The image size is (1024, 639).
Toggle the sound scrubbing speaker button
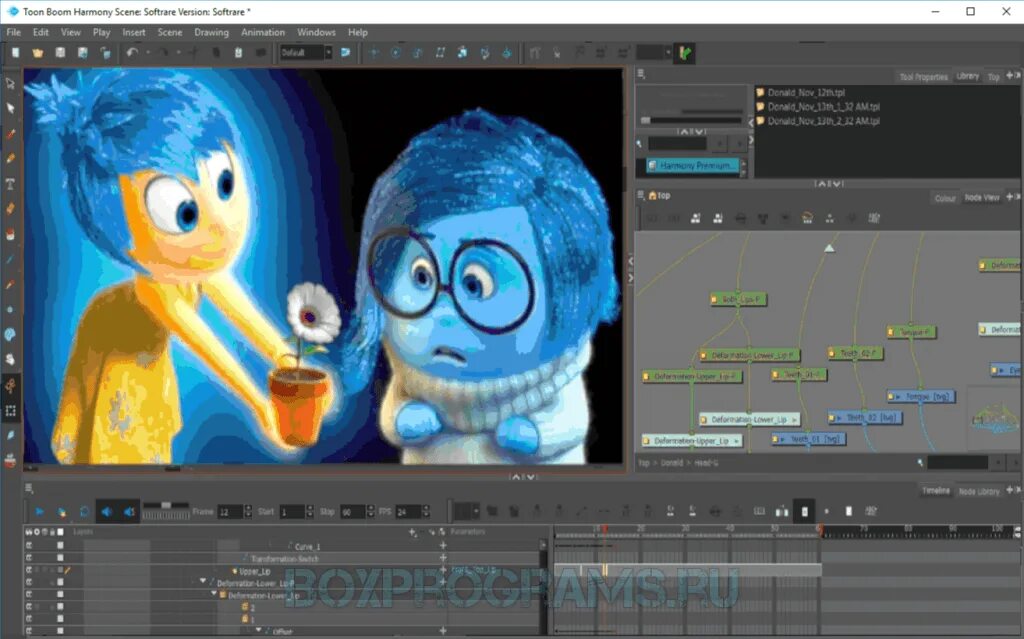point(129,512)
